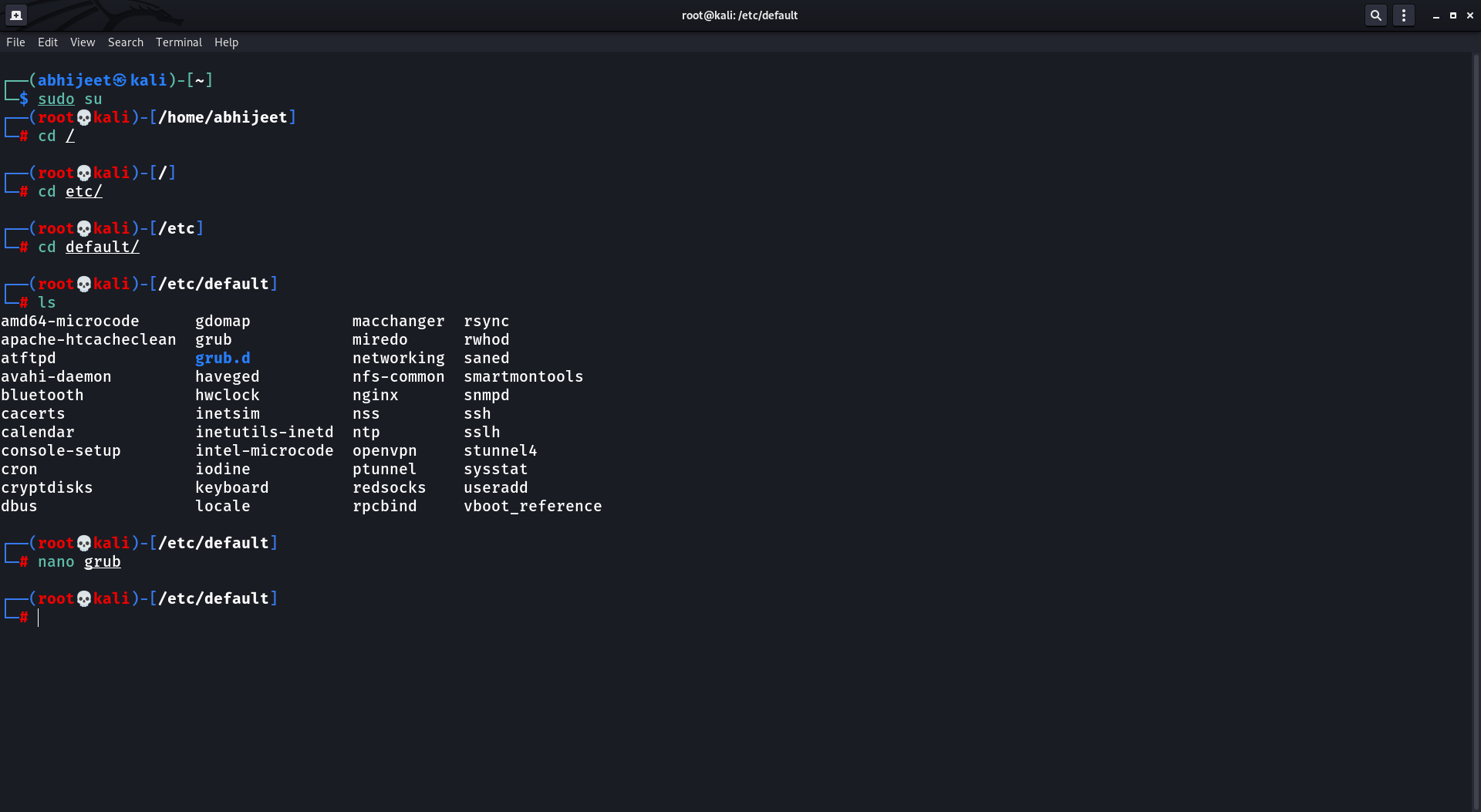1481x812 pixels.
Task: Select the networking entry in the listing
Action: 399,358
